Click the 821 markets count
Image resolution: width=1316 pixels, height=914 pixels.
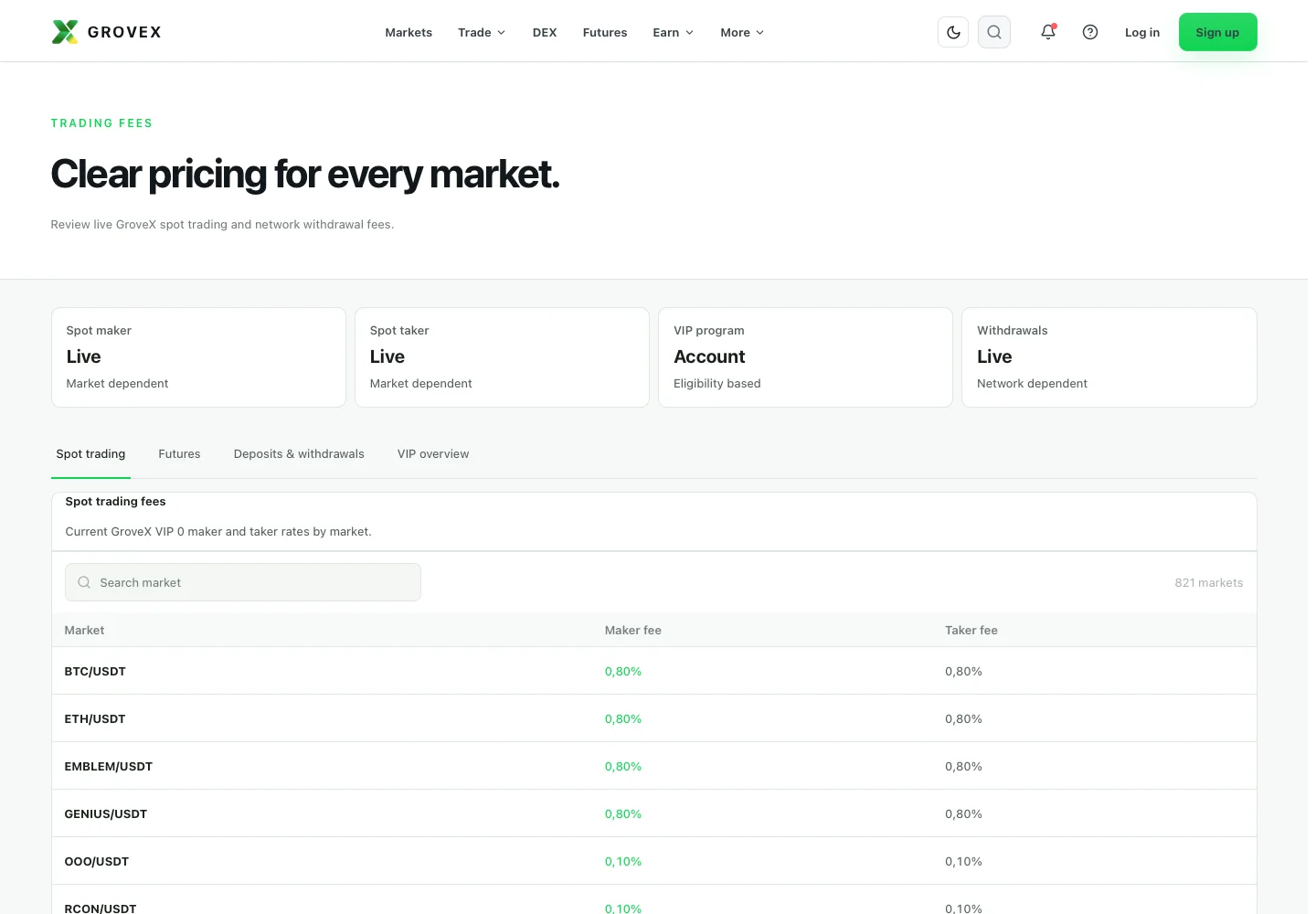[x=1208, y=583]
